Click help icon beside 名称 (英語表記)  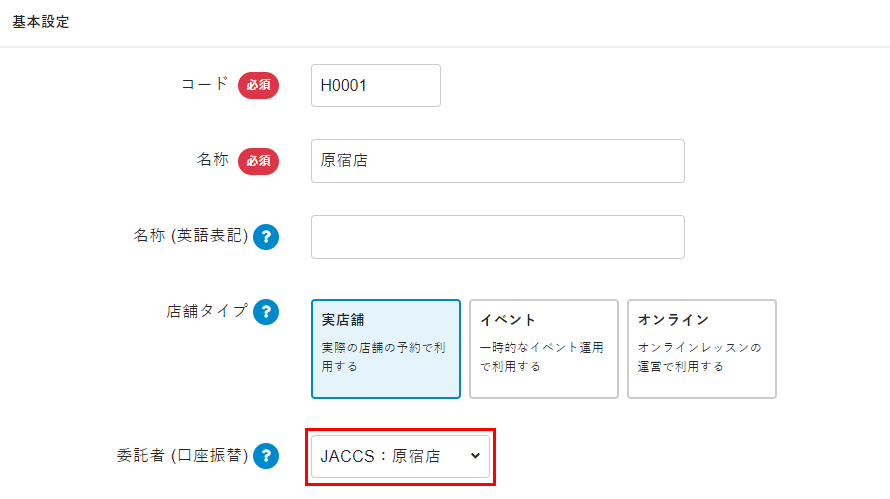click(x=266, y=237)
